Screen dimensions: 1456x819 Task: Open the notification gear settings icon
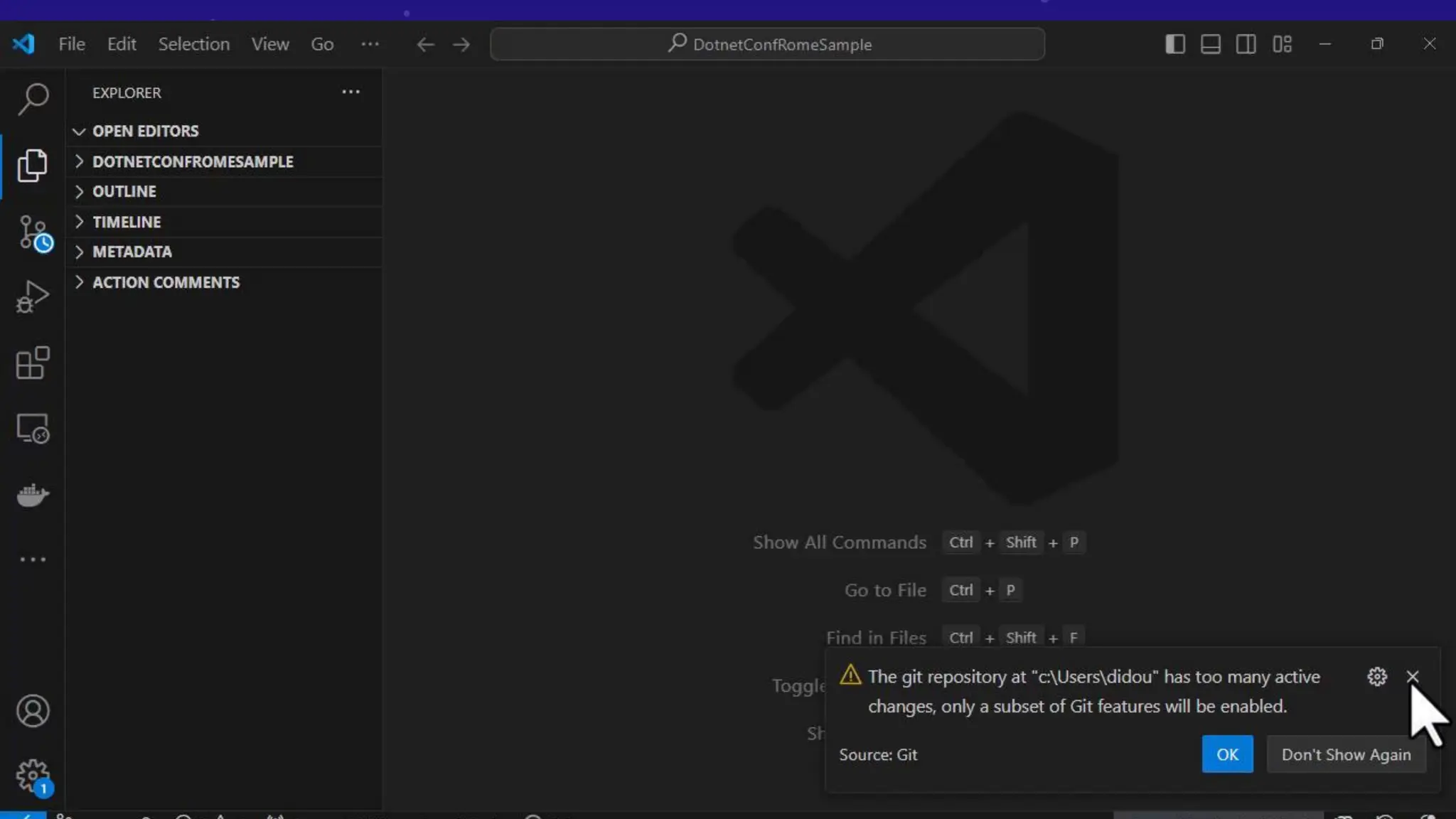click(1376, 677)
